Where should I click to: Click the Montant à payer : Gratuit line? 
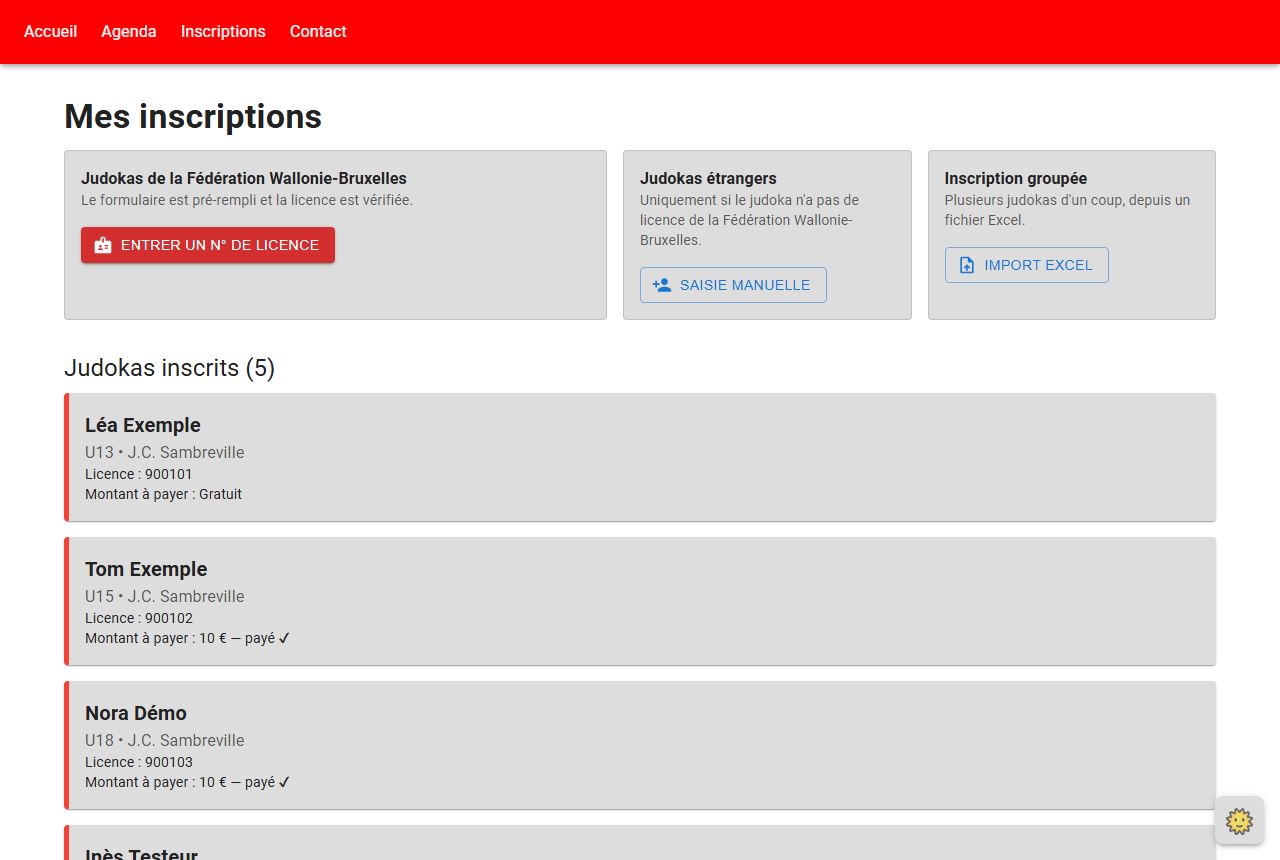(x=163, y=494)
